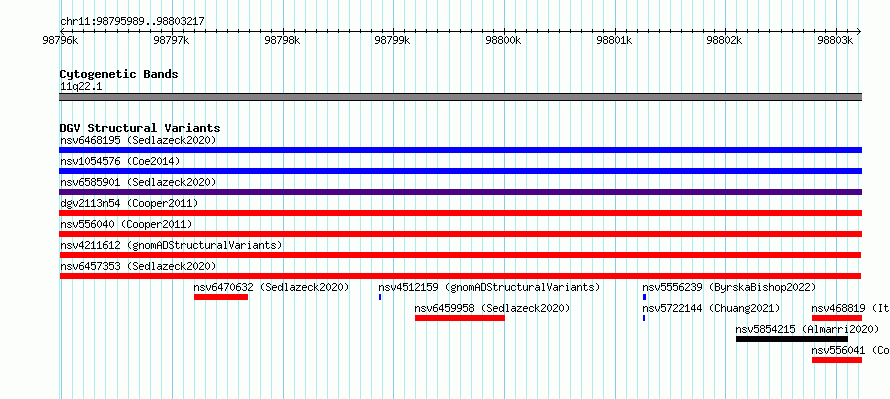The width and height of the screenshot is (890, 399).
Task: Select the purple bar under nsv6585901
Action: point(460,192)
